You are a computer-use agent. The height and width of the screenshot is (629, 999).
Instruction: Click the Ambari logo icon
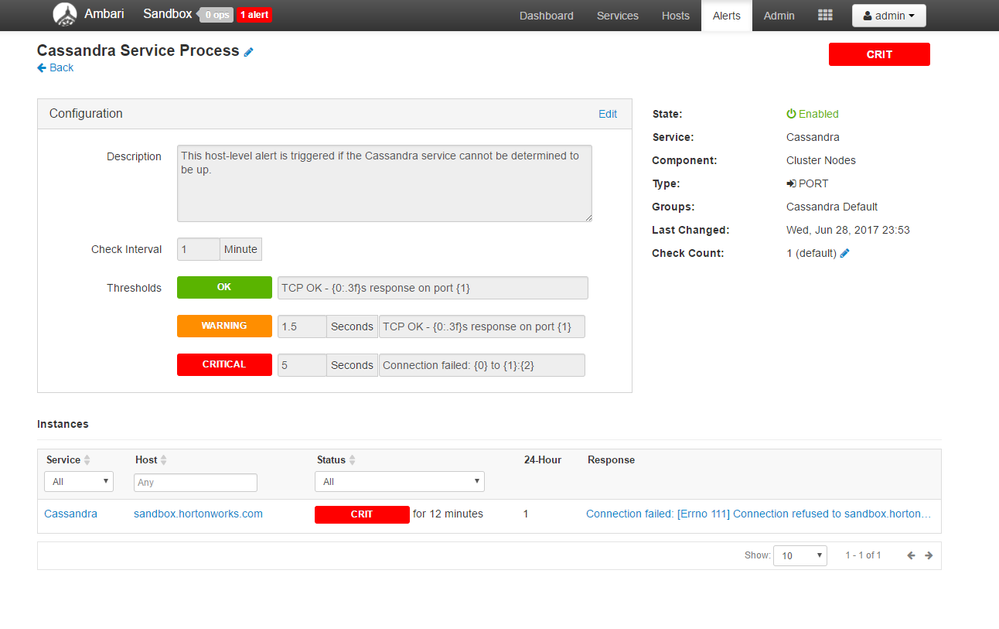tap(64, 14)
